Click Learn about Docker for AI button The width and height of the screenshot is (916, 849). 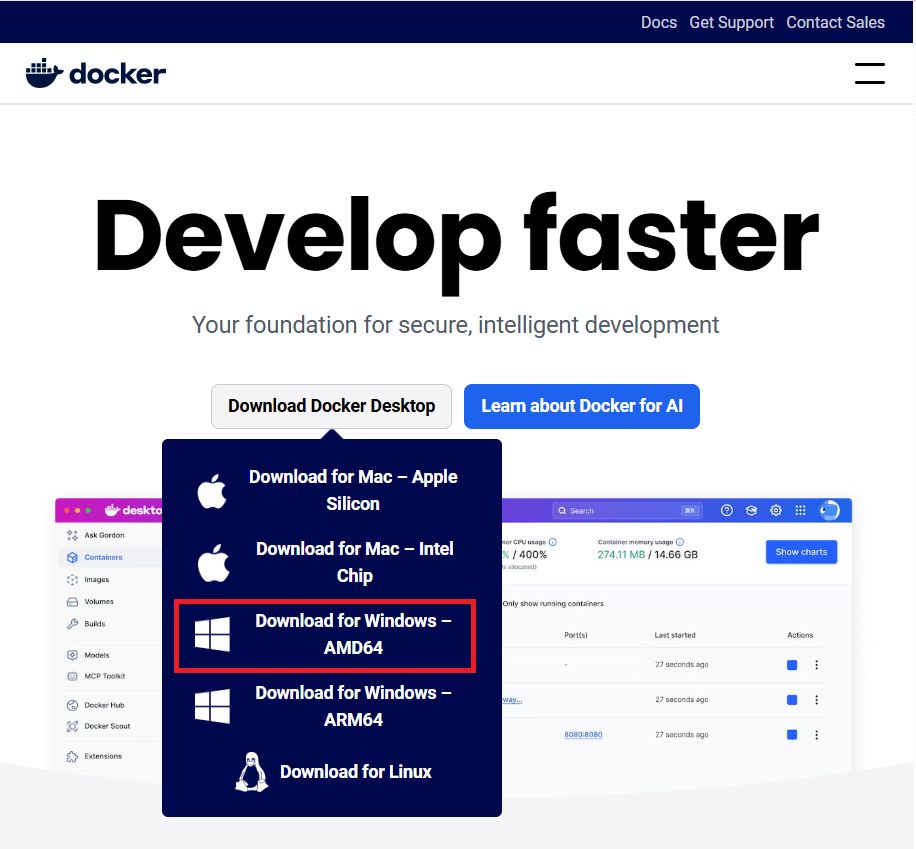click(x=581, y=406)
